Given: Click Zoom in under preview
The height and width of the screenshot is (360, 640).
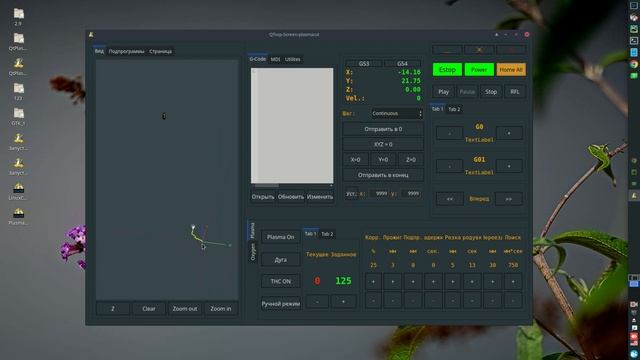Looking at the screenshot, I should point(221,309).
